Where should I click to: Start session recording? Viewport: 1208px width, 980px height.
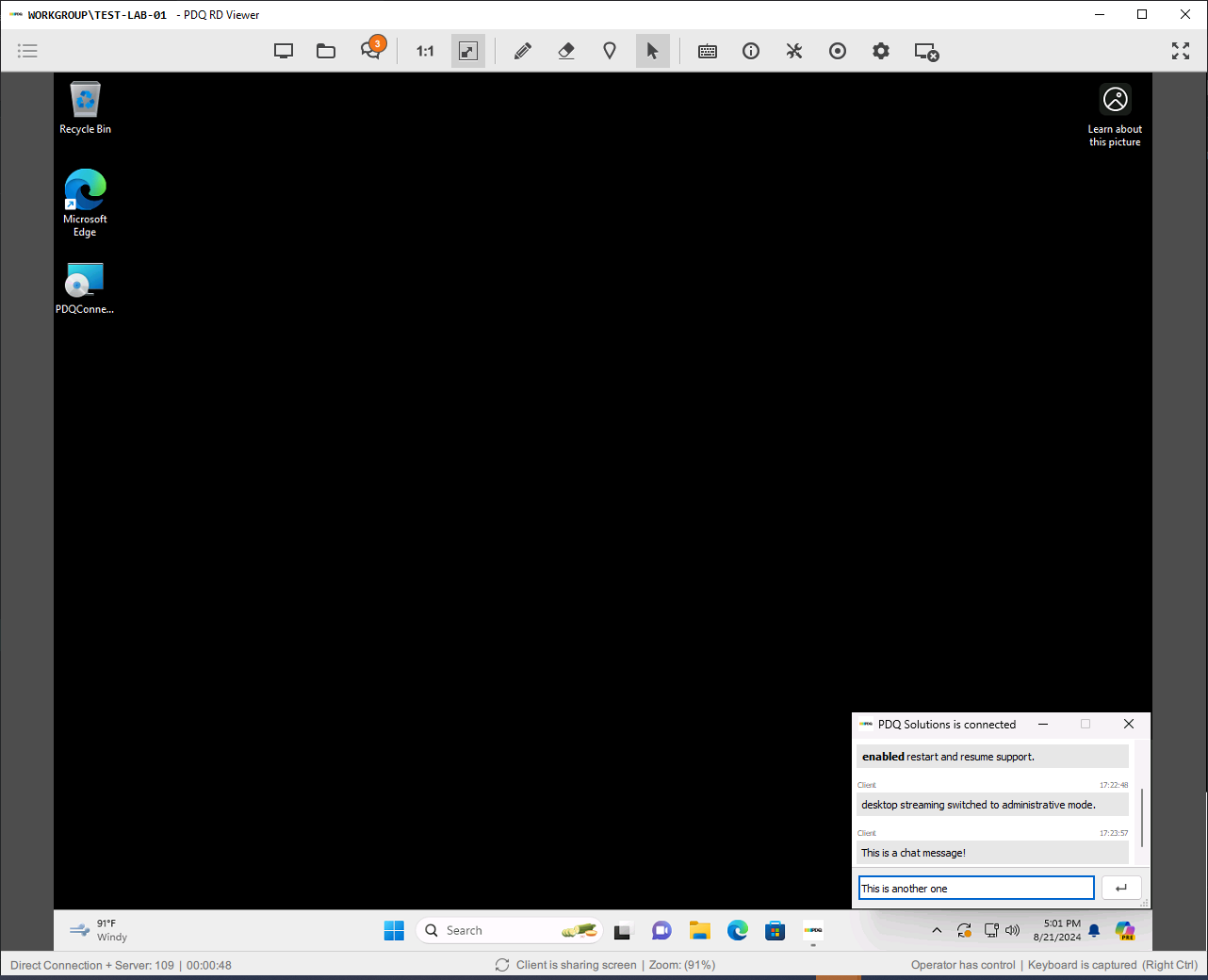[x=838, y=51]
